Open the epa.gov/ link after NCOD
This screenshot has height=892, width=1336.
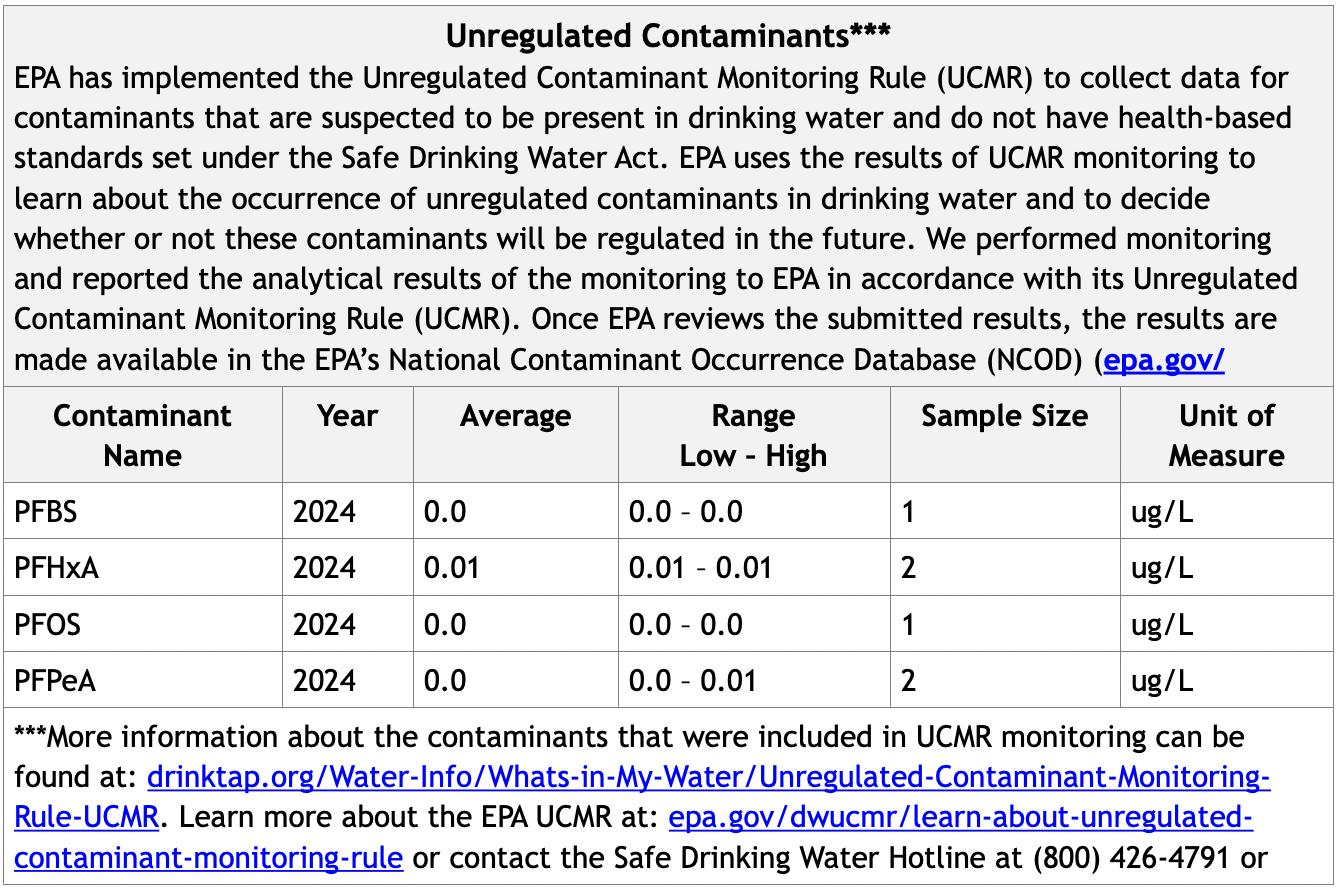[x=1163, y=360]
